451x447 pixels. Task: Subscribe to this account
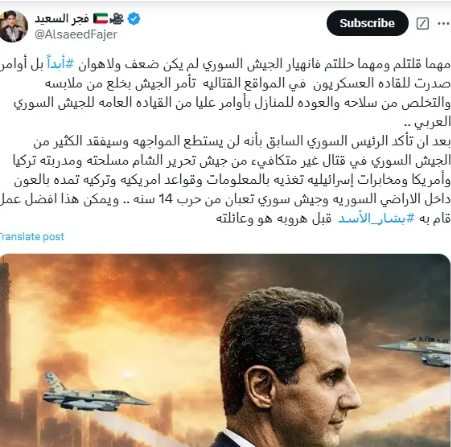[x=367, y=23]
